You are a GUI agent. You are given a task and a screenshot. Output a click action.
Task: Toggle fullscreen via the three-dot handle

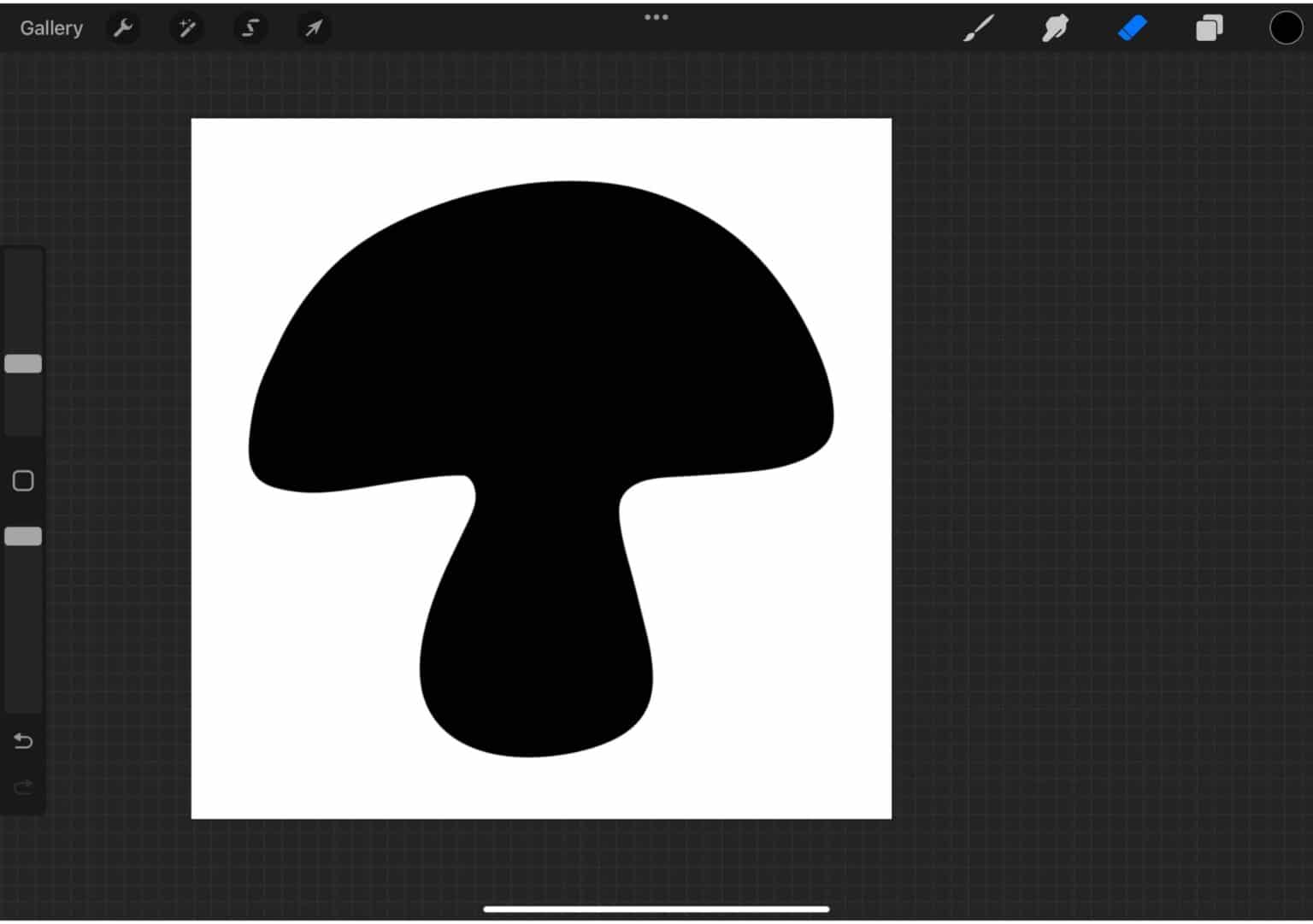pyautogui.click(x=656, y=16)
